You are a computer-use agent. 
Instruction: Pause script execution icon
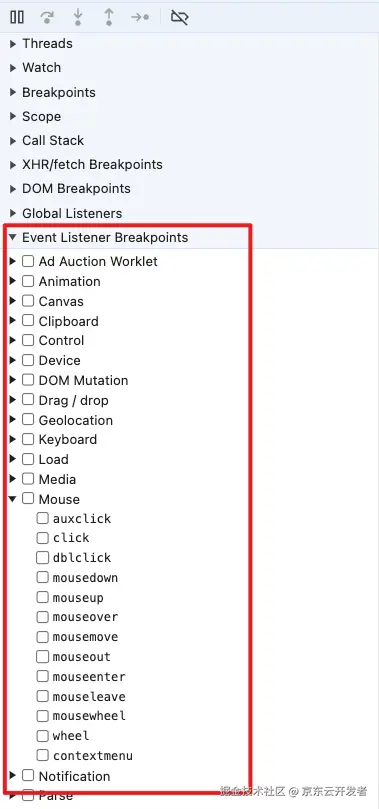(x=17, y=18)
